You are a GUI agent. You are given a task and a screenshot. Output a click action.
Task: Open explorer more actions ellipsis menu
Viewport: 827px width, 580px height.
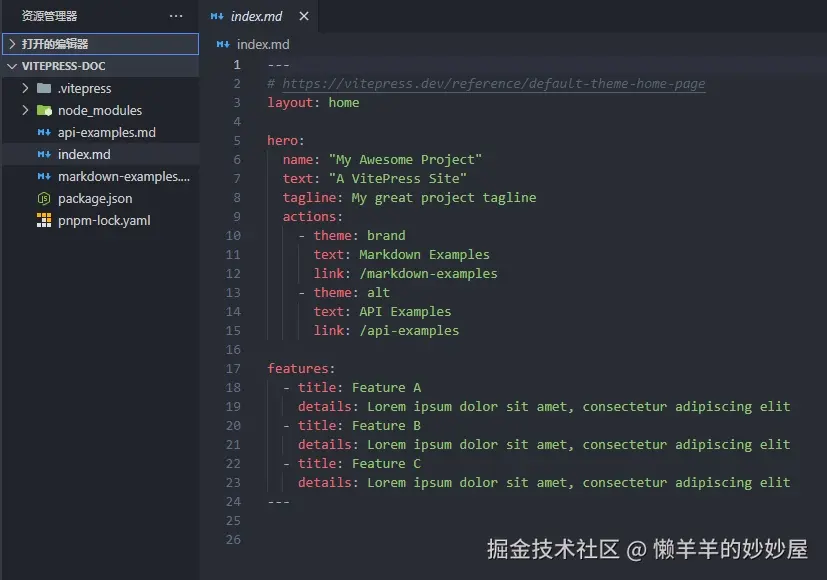(176, 16)
